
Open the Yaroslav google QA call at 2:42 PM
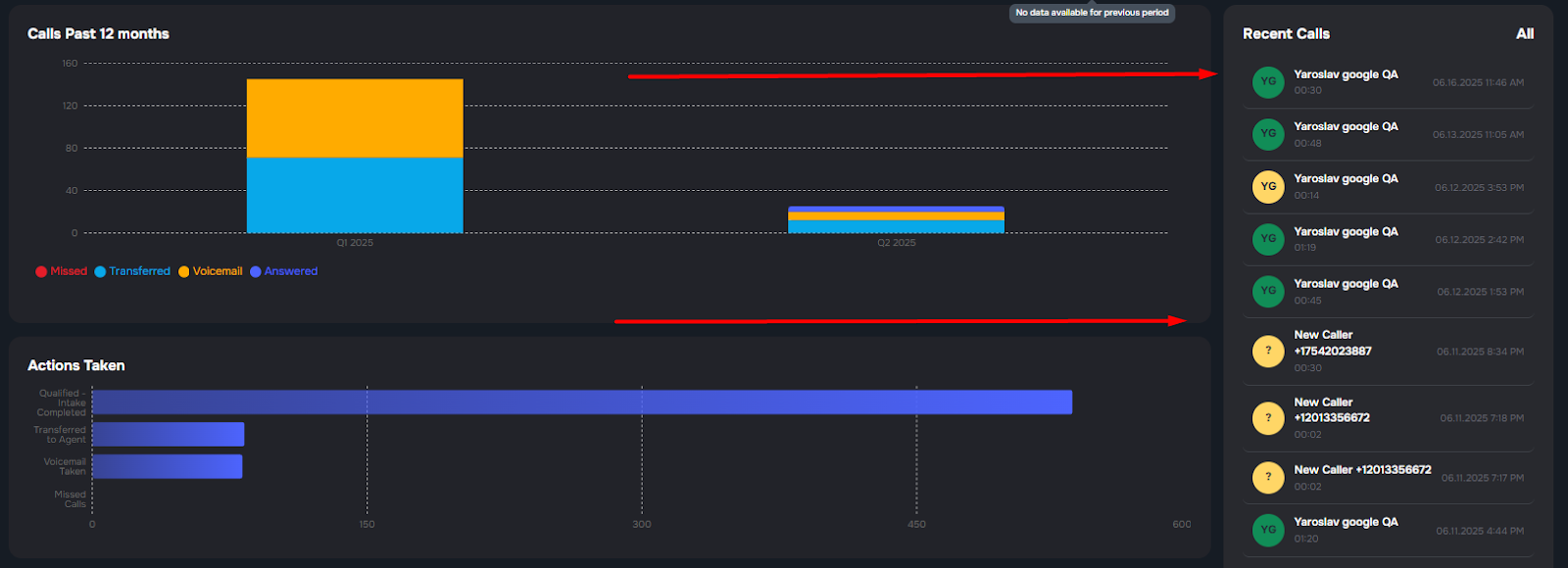[x=1388, y=239]
